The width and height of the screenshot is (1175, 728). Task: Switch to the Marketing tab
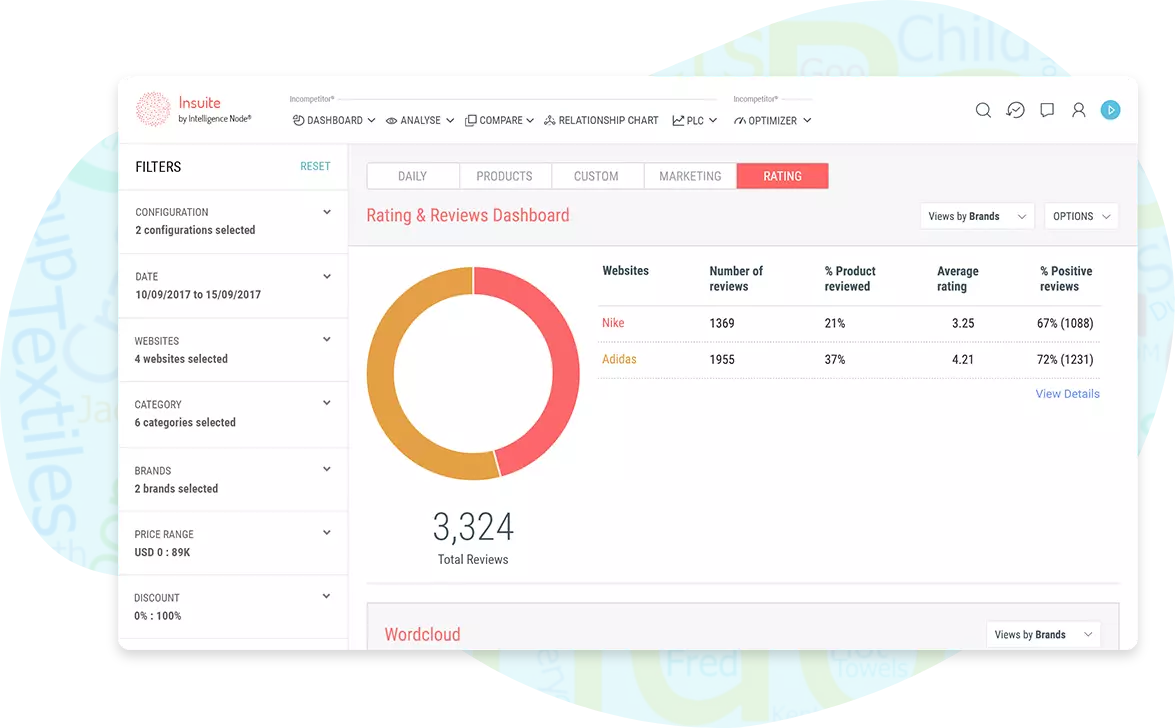[690, 176]
